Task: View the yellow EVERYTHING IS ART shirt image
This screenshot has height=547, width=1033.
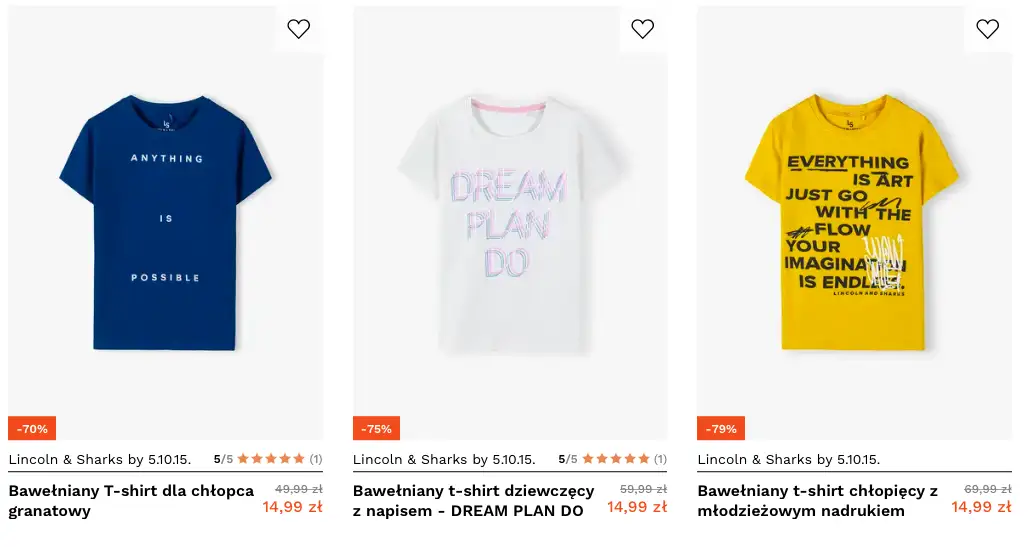Action: [x=854, y=222]
